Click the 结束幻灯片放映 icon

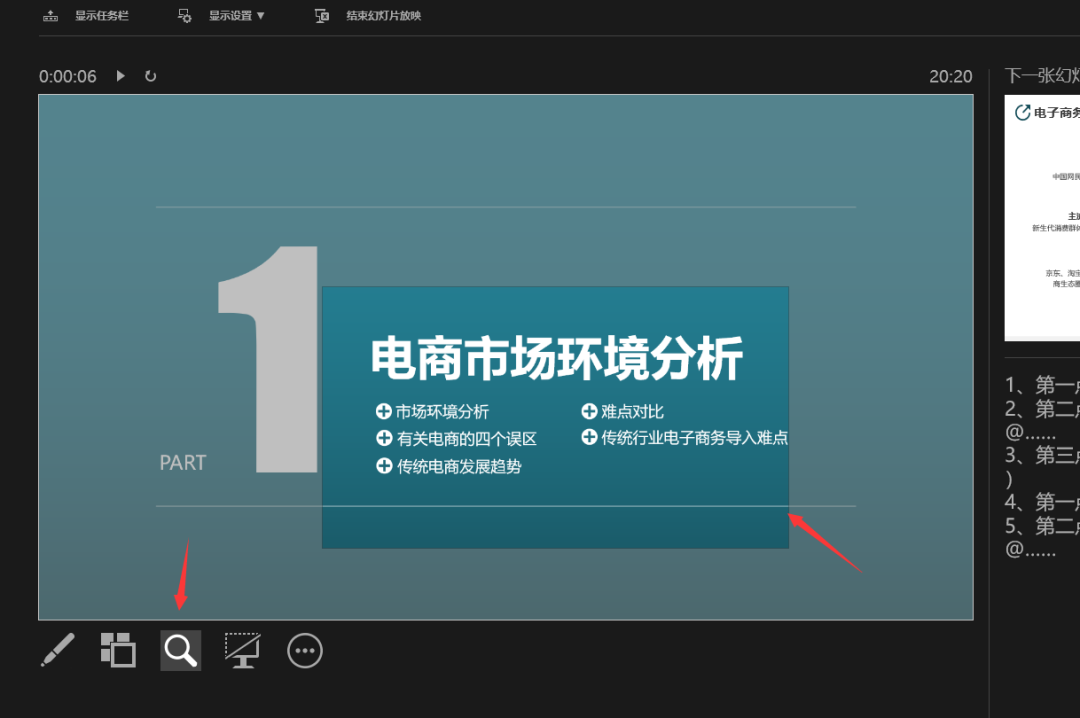click(x=322, y=16)
